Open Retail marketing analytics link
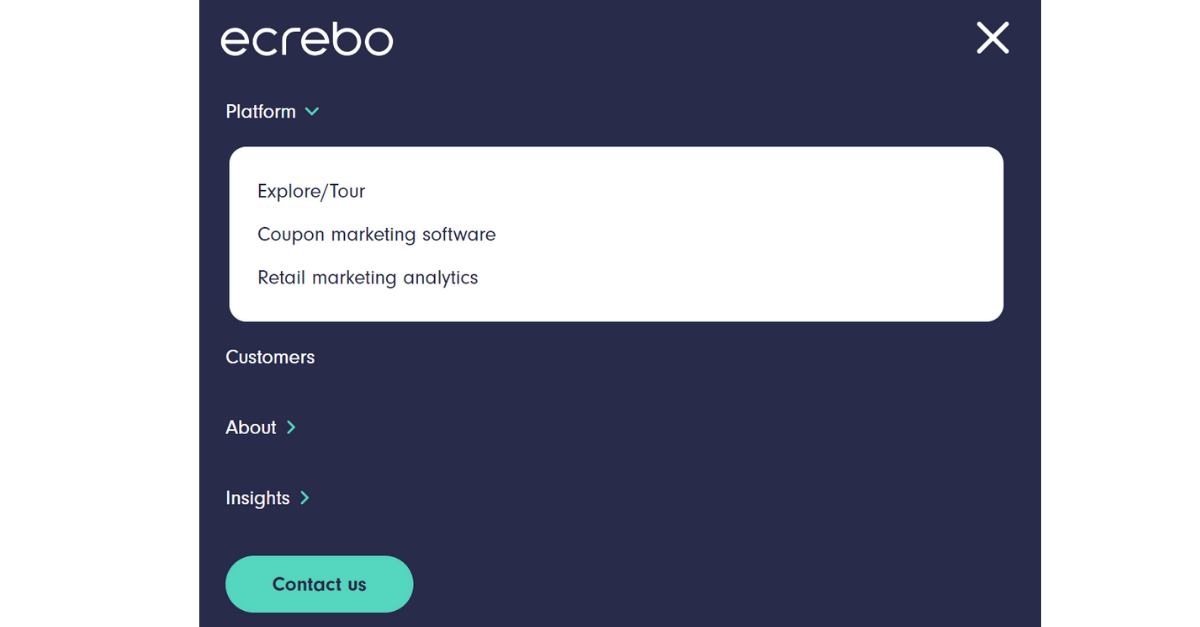Image resolution: width=1200 pixels, height=627 pixels. click(x=368, y=277)
